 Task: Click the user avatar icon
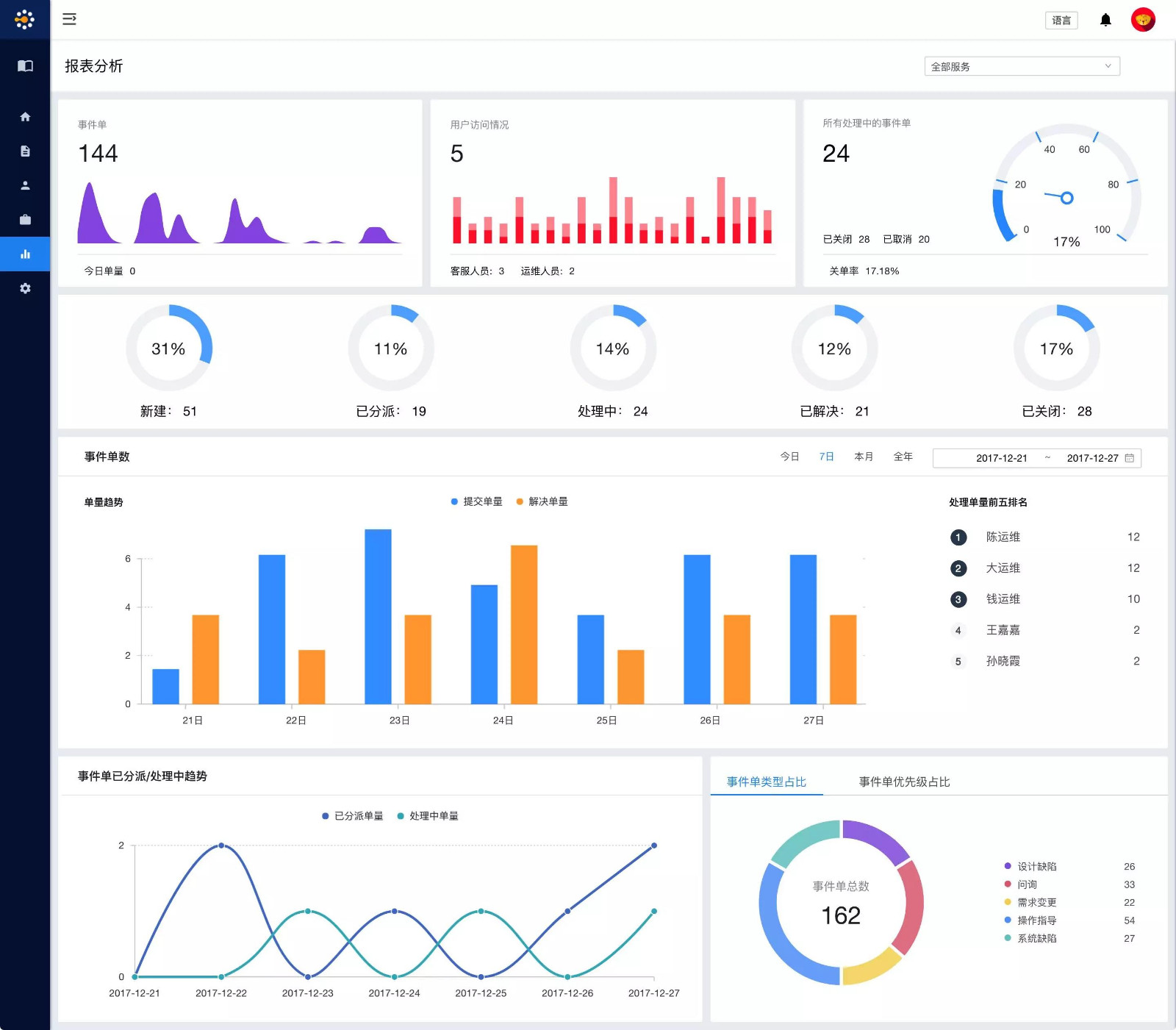point(1143,20)
